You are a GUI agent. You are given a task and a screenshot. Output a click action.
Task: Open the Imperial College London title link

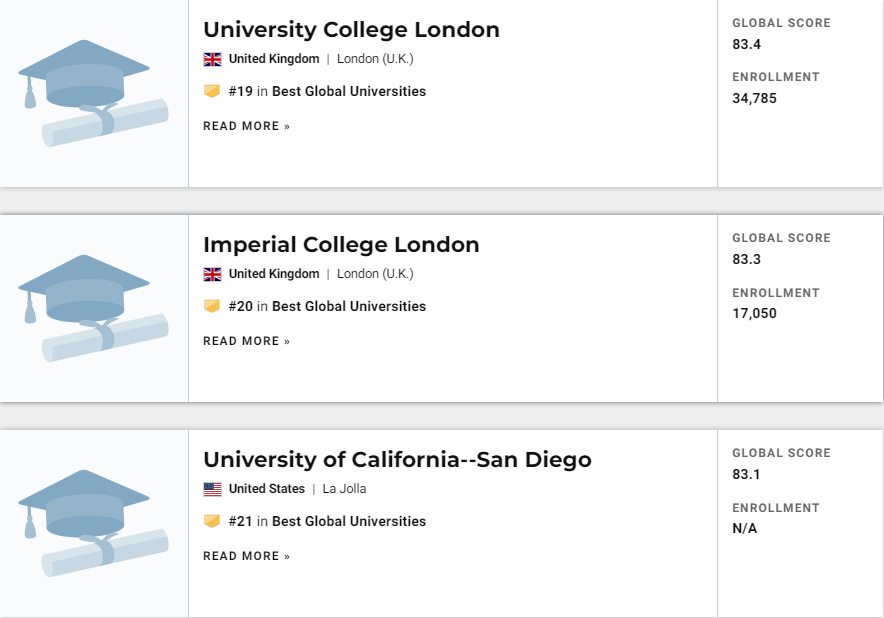[x=341, y=245]
